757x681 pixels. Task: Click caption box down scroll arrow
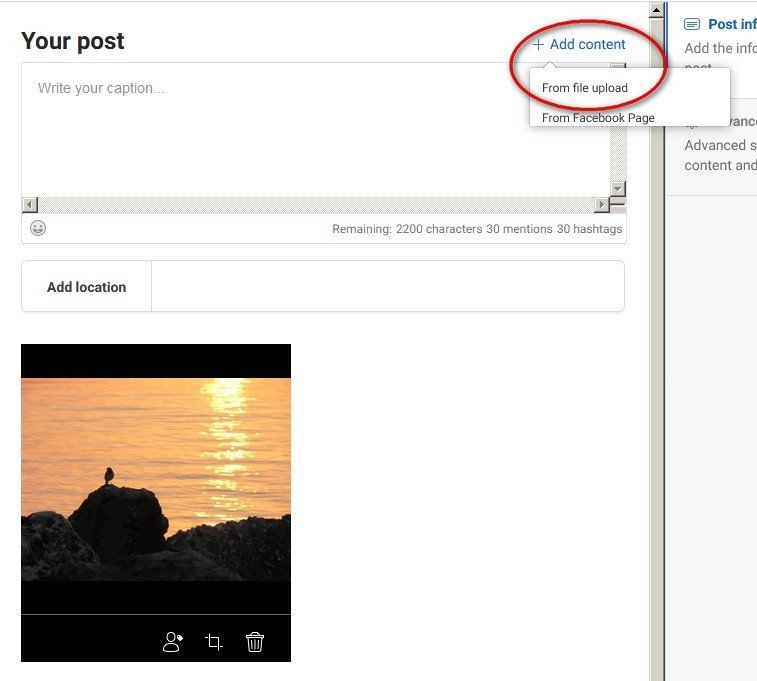tap(618, 188)
